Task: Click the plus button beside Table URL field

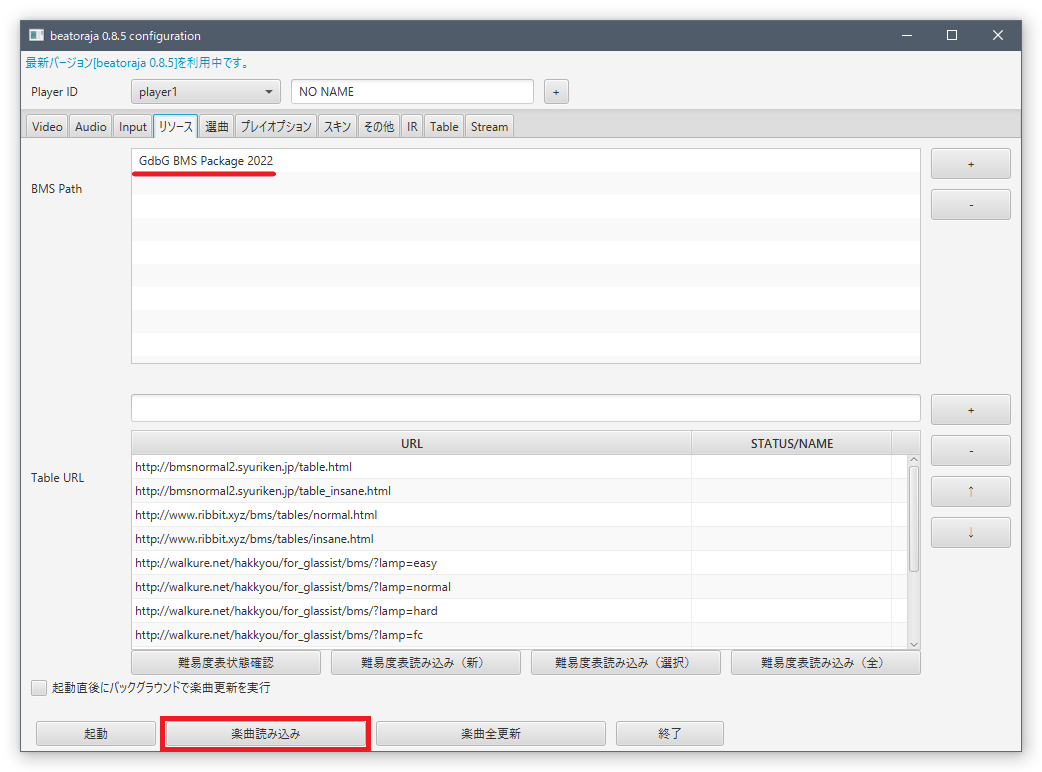Action: pyautogui.click(x=970, y=410)
